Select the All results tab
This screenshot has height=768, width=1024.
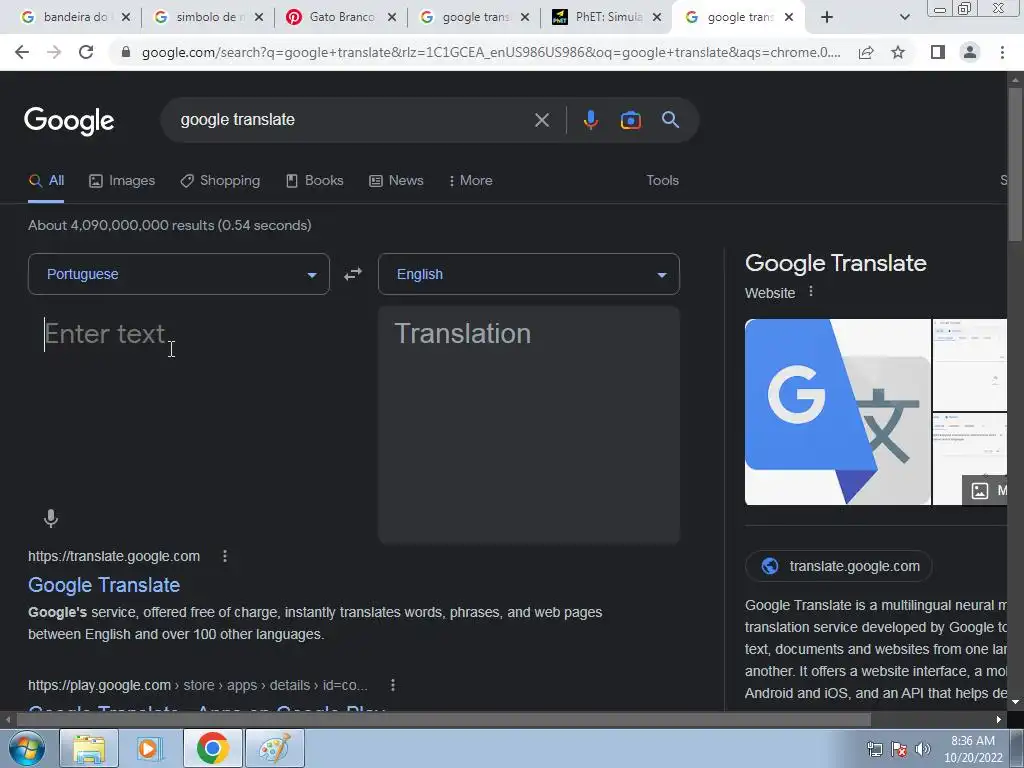(x=46, y=180)
